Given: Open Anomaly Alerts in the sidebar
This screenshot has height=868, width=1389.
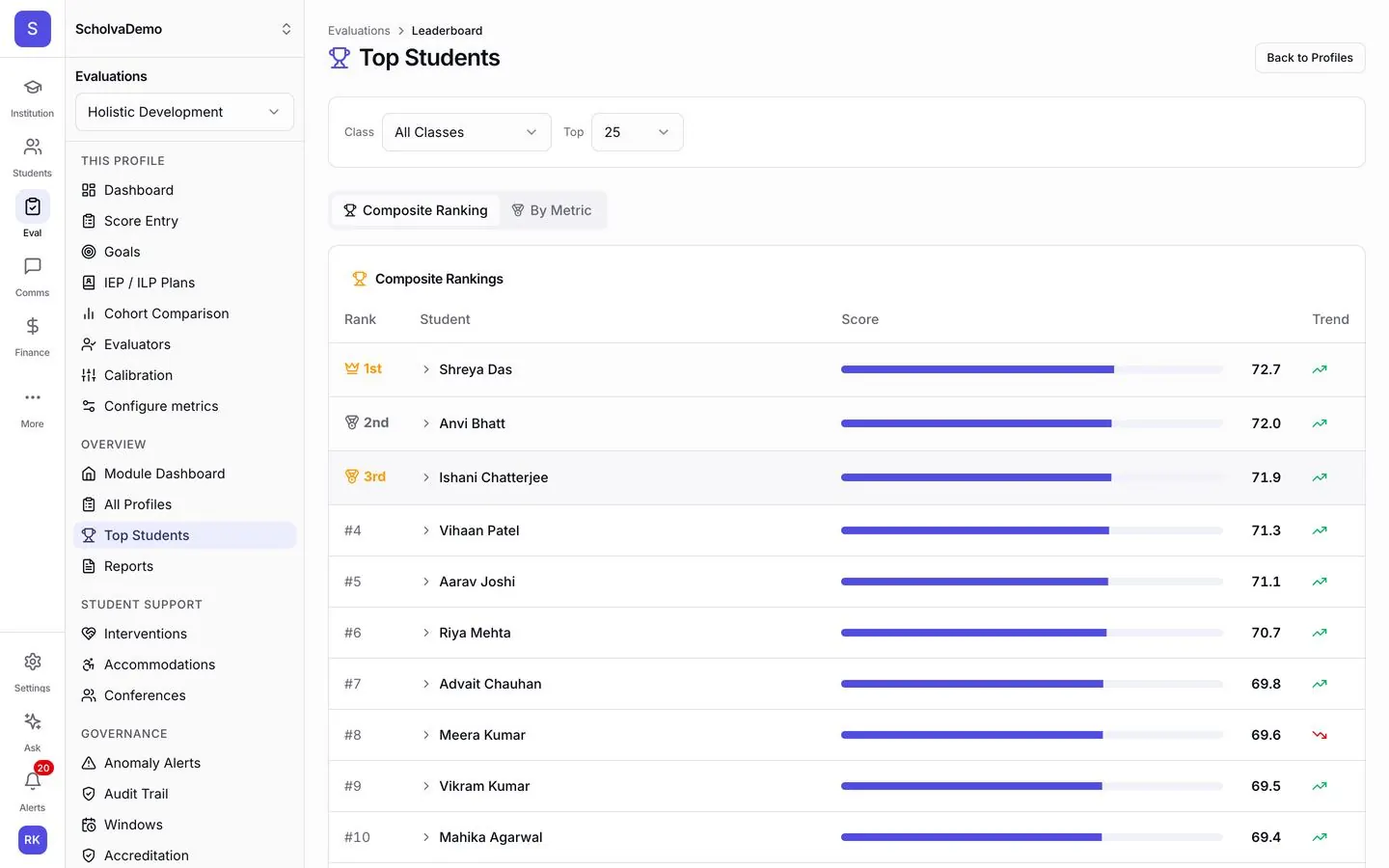Looking at the screenshot, I should coord(184,763).
